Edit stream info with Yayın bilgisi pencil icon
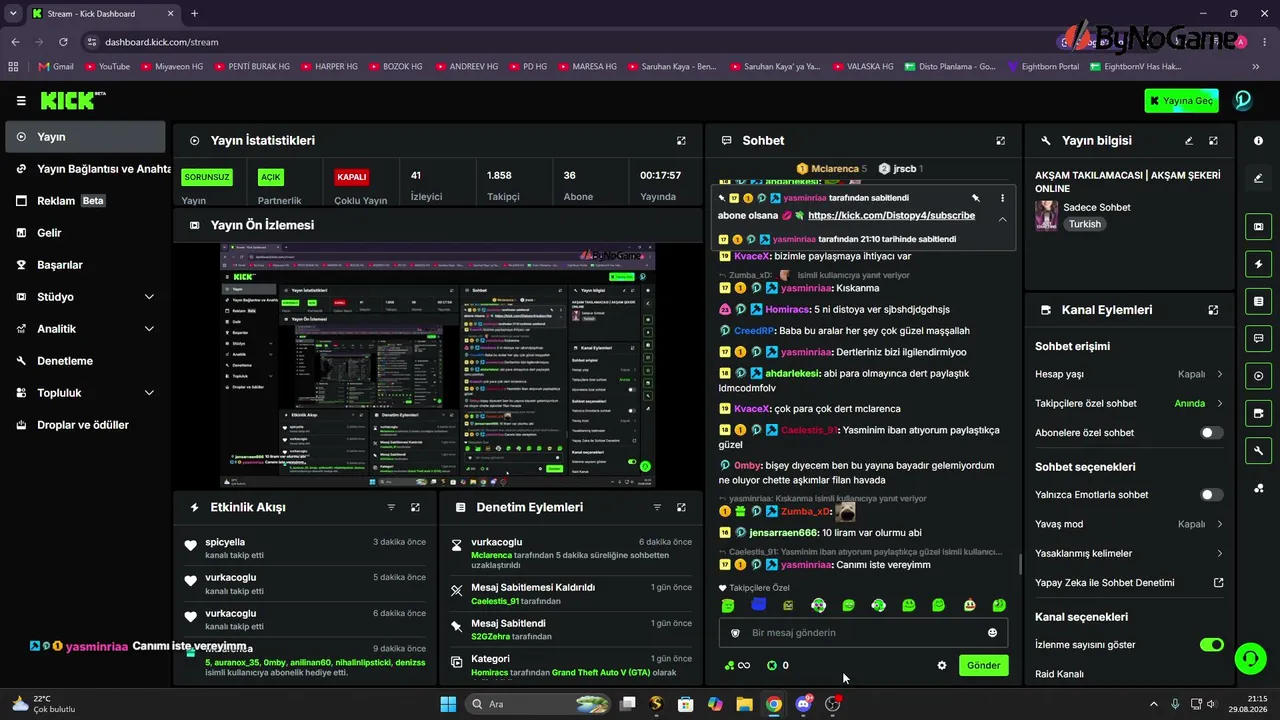 click(1189, 141)
